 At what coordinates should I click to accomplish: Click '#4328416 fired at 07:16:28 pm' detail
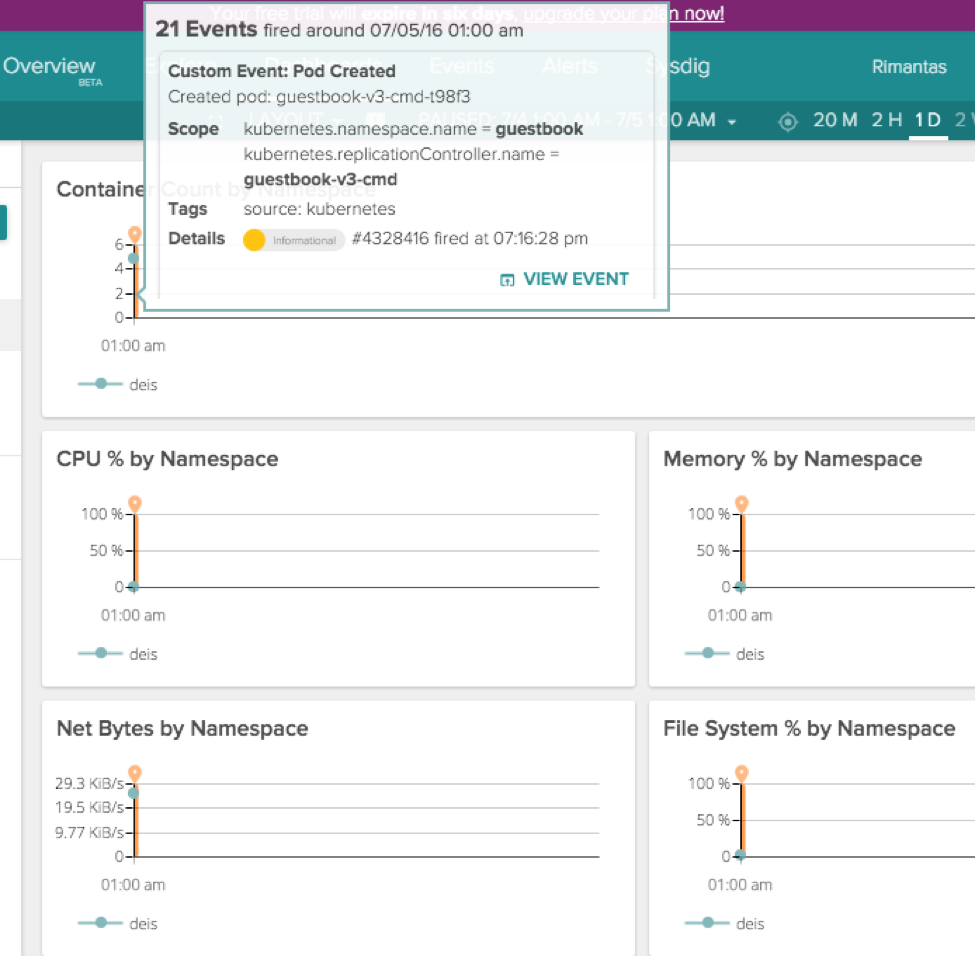tap(469, 238)
